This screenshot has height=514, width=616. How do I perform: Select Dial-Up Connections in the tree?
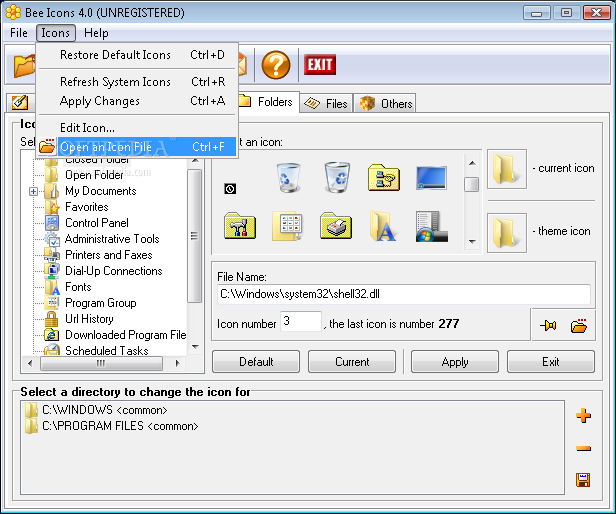coord(114,271)
